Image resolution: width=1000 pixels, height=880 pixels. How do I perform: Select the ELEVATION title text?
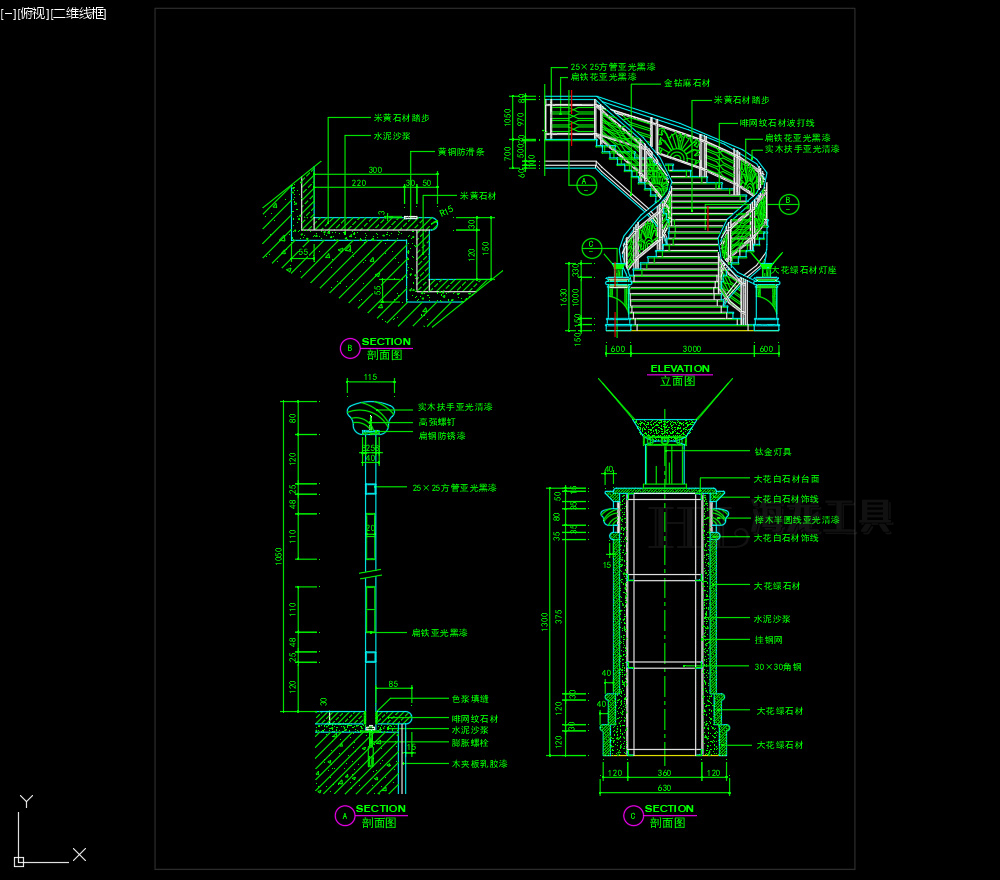[680, 368]
